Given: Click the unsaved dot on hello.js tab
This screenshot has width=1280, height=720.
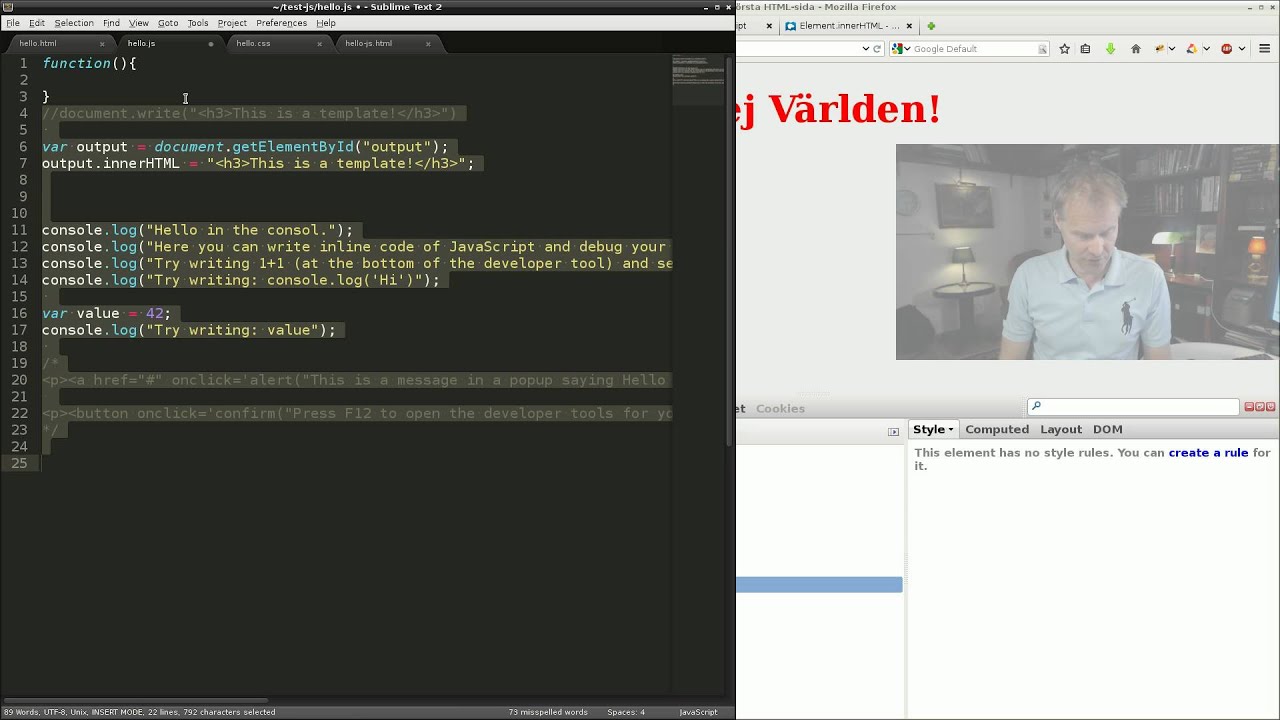Looking at the screenshot, I should 211,44.
